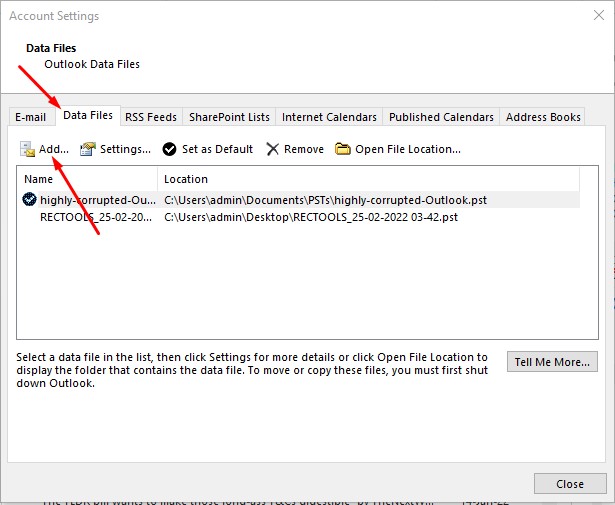The height and width of the screenshot is (505, 615).
Task: Click the Tell Me More... button
Action: (x=552, y=361)
